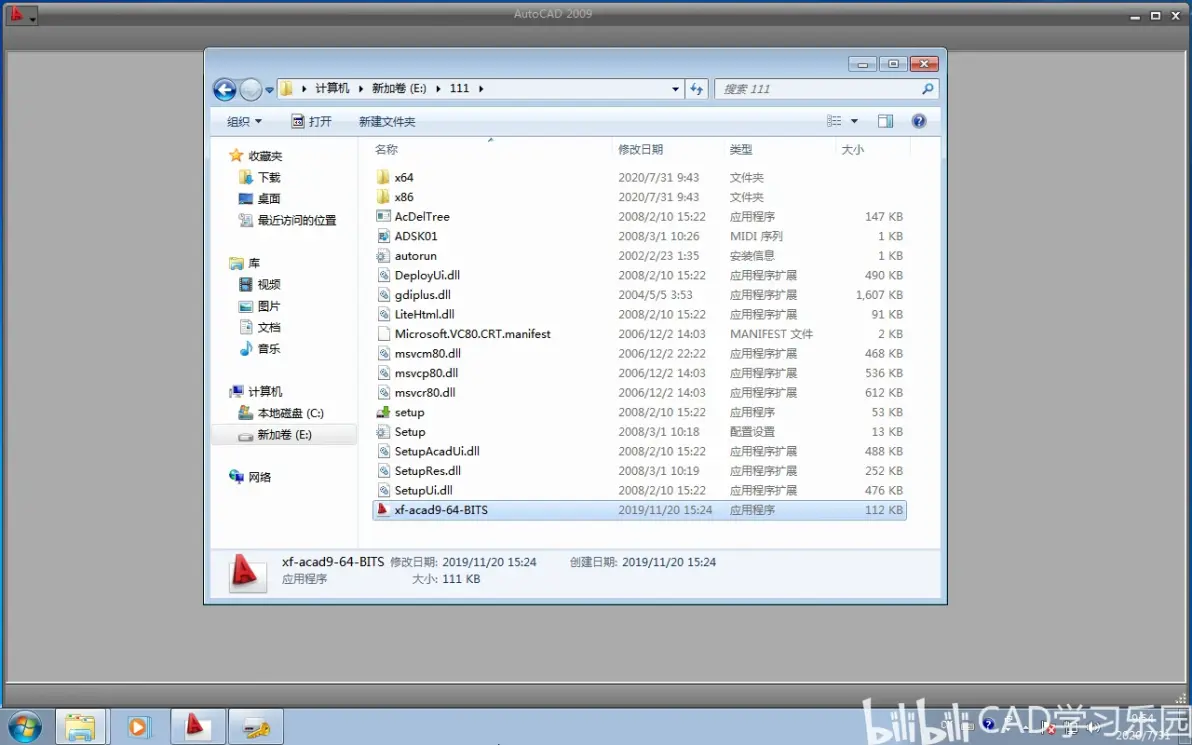This screenshot has height=745, width=1192.
Task: Click the search box for folder 111
Action: (x=826, y=89)
